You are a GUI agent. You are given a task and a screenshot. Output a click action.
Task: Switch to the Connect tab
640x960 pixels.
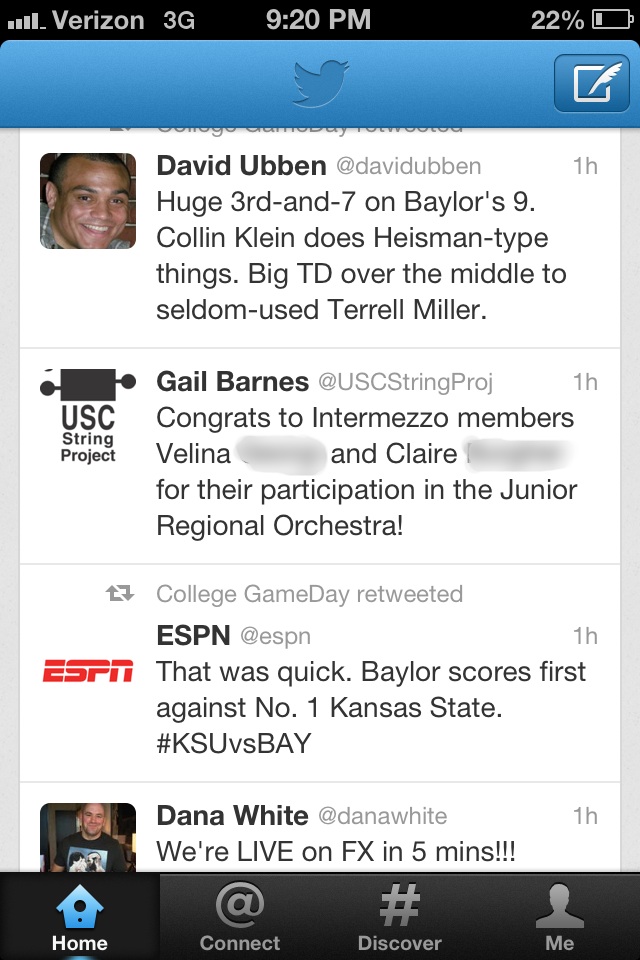(x=240, y=918)
